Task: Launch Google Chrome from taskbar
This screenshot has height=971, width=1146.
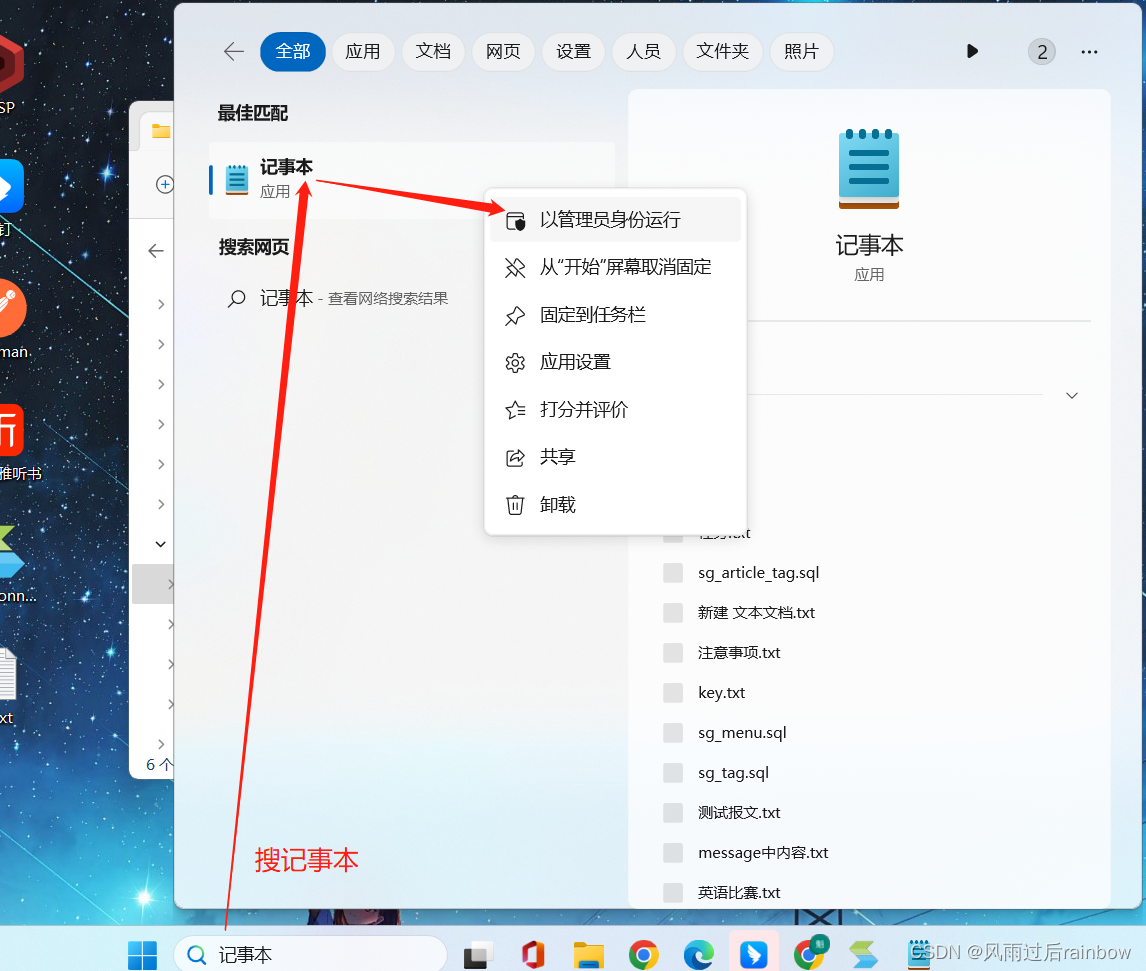Action: [x=643, y=955]
